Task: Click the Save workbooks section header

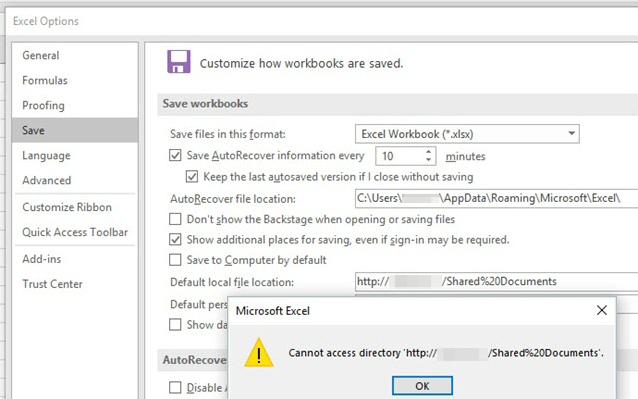Action: point(205,104)
